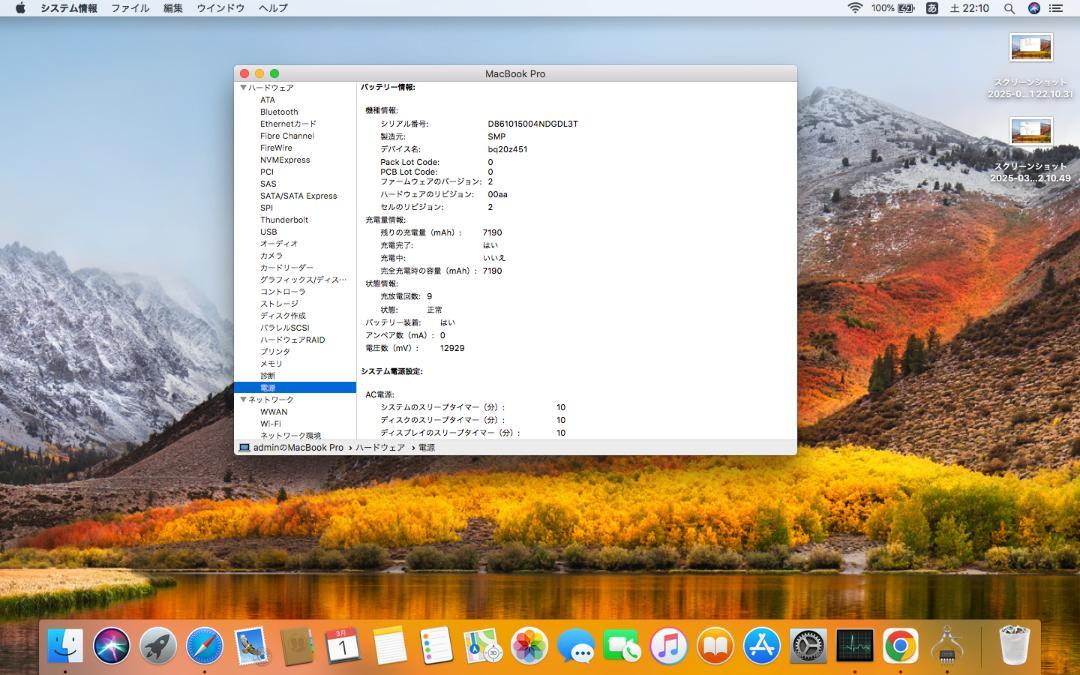Viewport: 1080px width, 675px height.
Task: Open the Photos app in Dock
Action: [529, 646]
